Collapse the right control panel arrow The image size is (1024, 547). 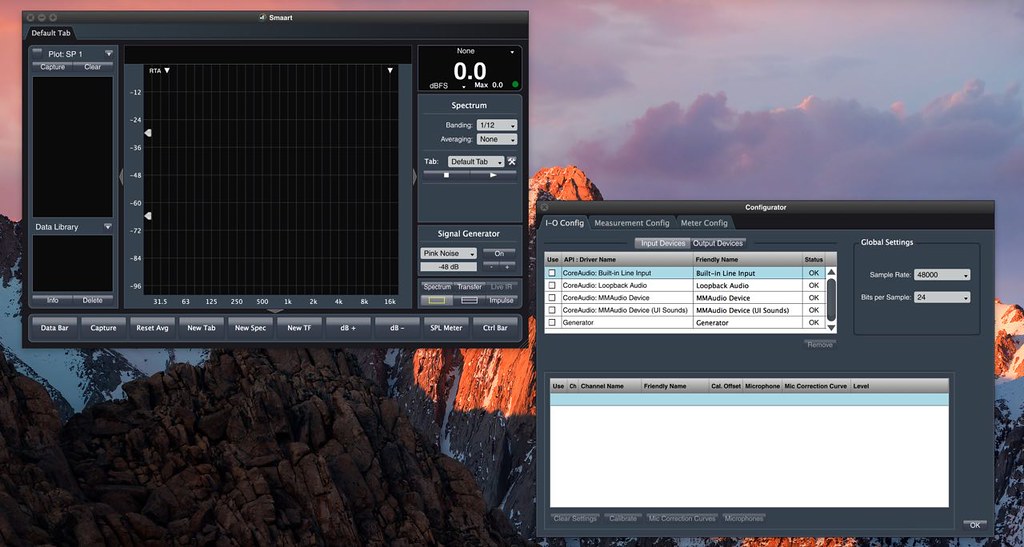pos(414,176)
